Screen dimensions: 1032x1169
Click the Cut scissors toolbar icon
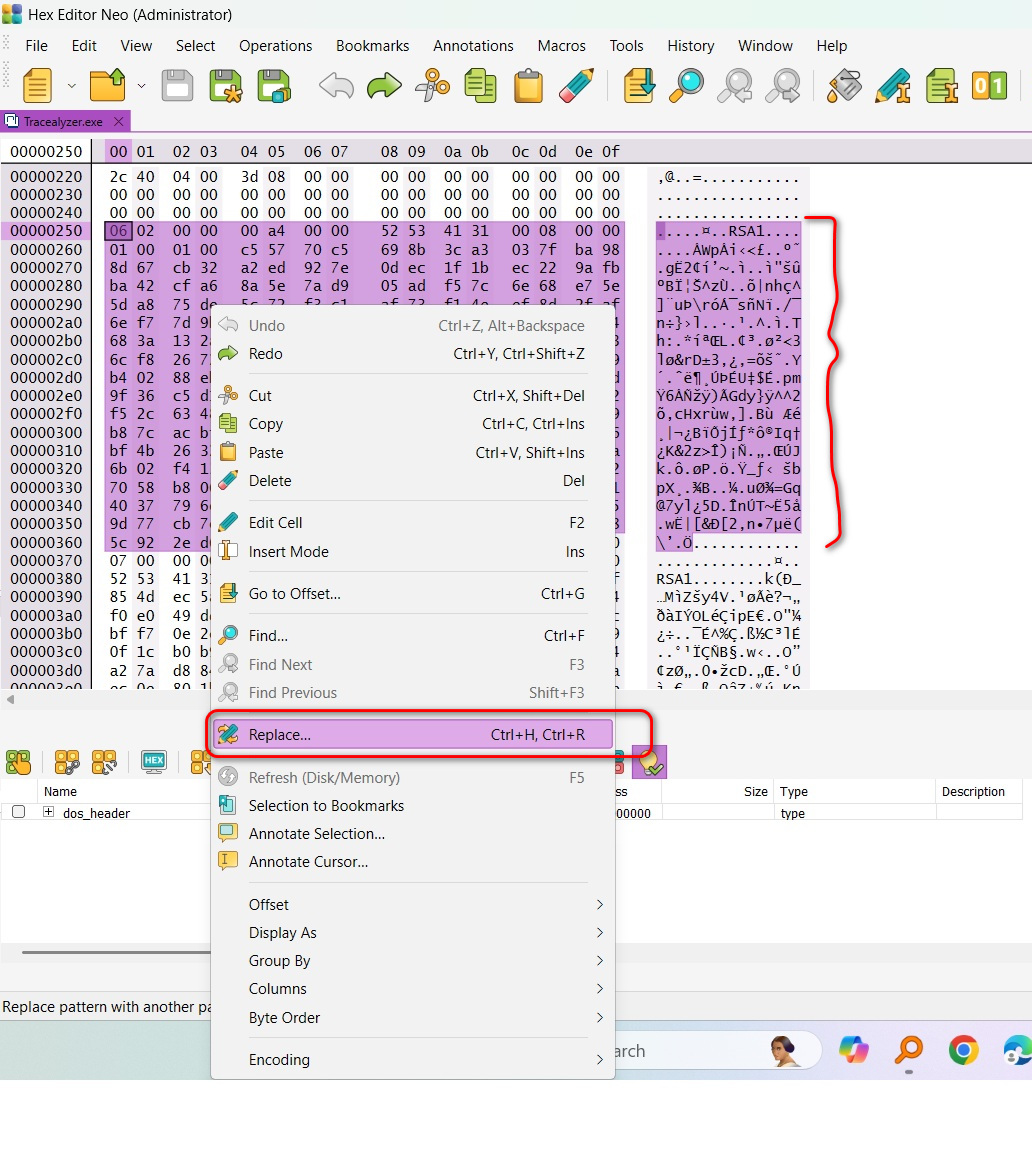(x=432, y=86)
